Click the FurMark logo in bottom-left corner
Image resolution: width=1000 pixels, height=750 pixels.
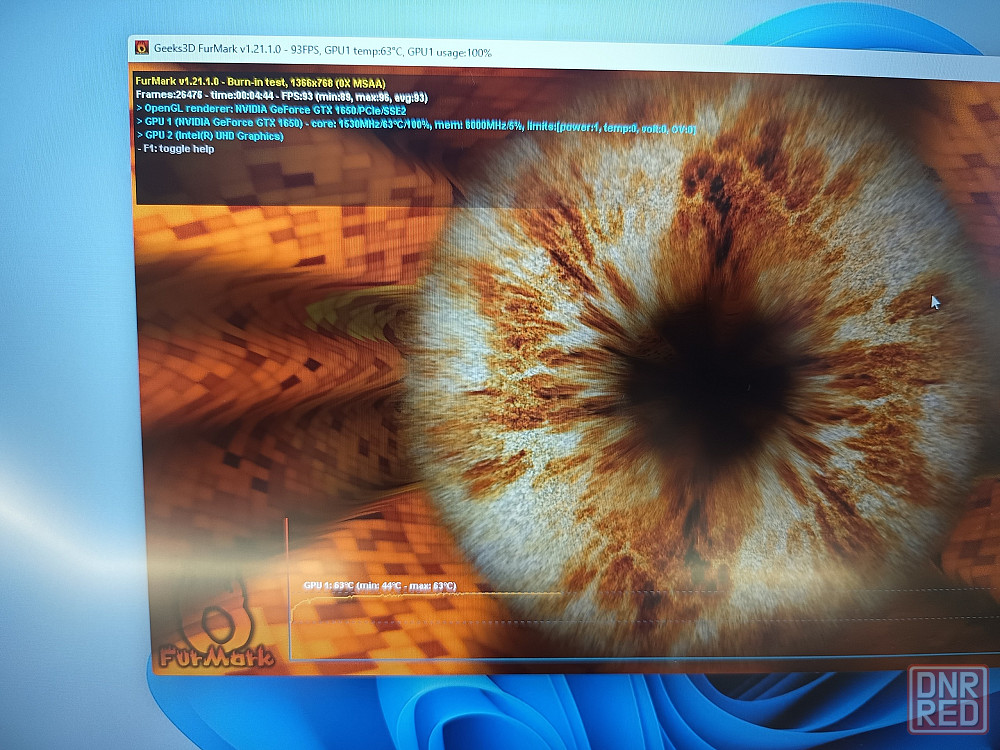tap(205, 640)
